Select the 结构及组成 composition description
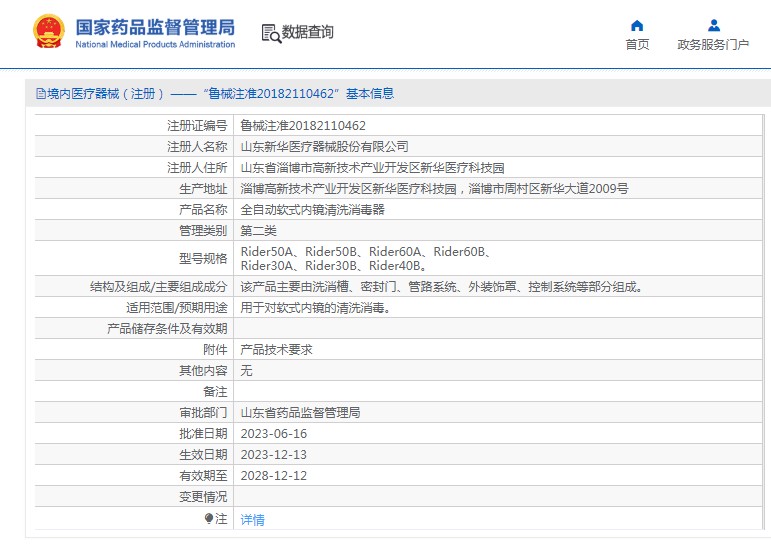The width and height of the screenshot is (771, 550). [441, 287]
